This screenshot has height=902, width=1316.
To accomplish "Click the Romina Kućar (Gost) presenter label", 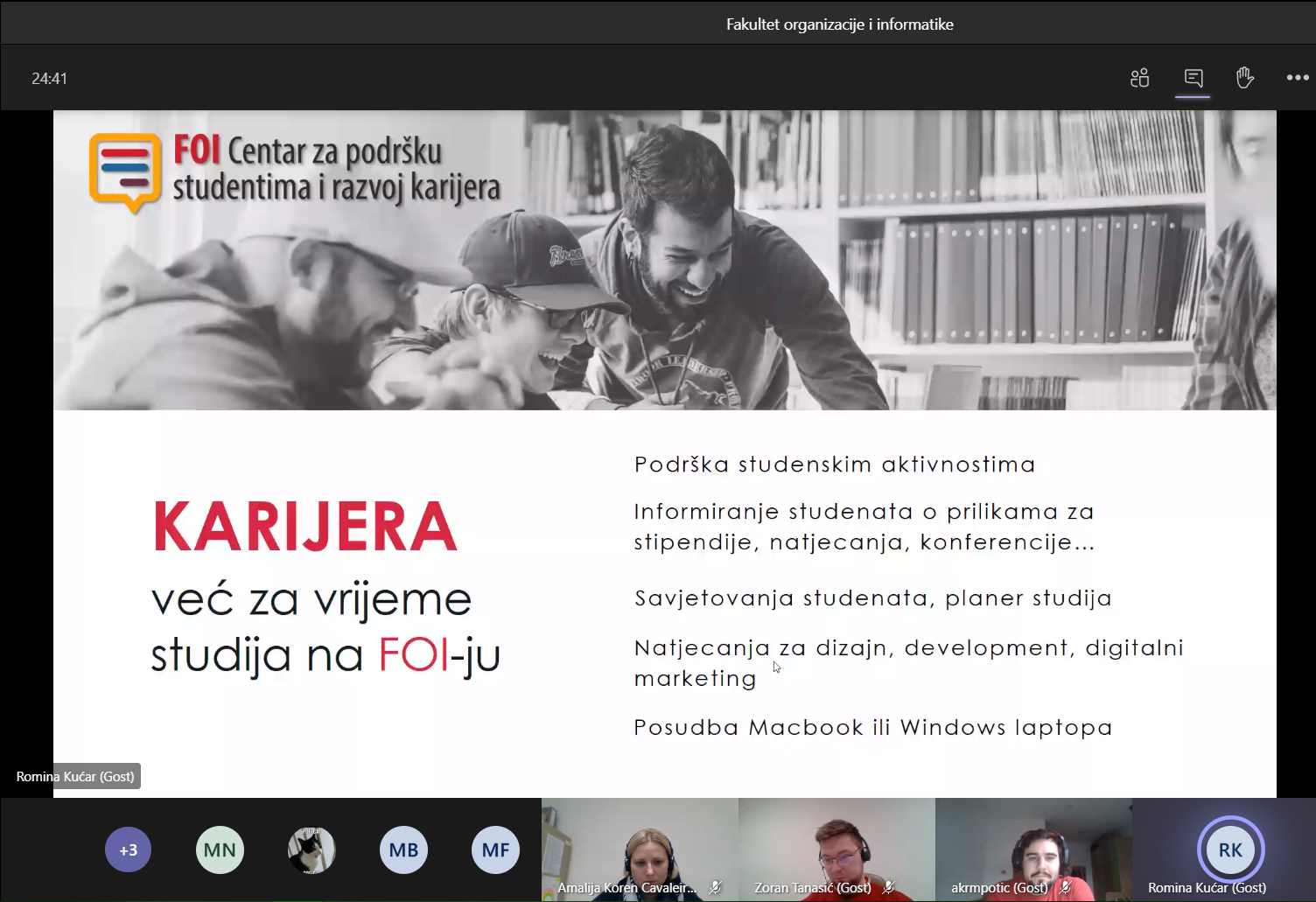I will pyautogui.click(x=75, y=776).
